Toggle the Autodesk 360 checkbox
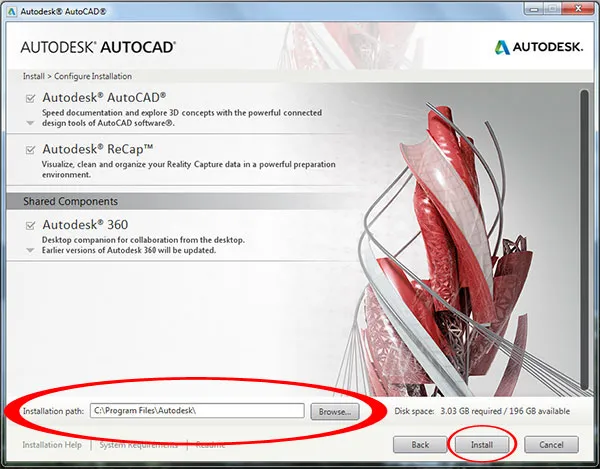Viewport: 600px width, 469px height. coord(30,225)
